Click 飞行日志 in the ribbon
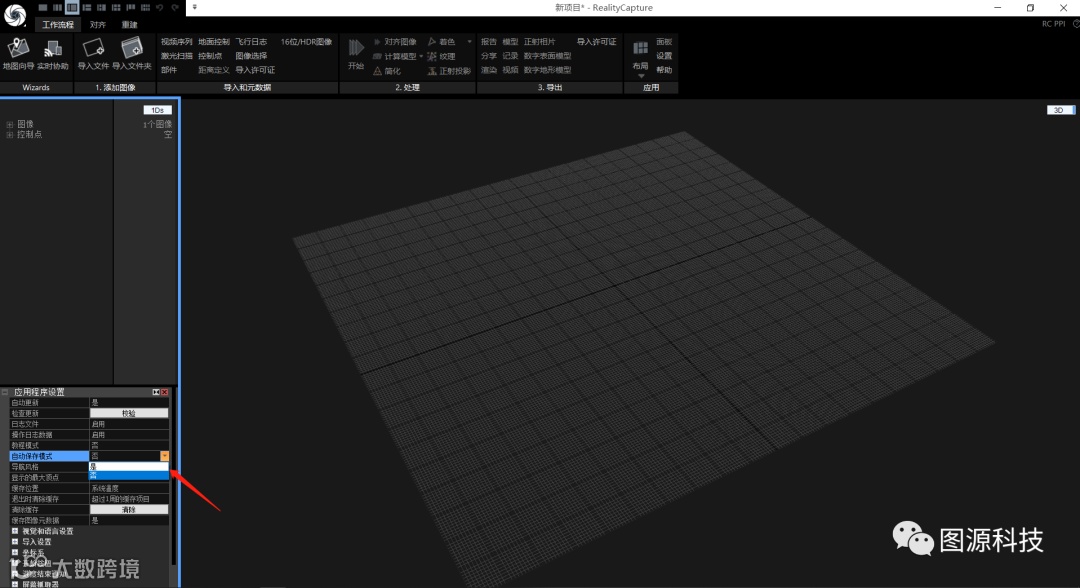 point(251,42)
